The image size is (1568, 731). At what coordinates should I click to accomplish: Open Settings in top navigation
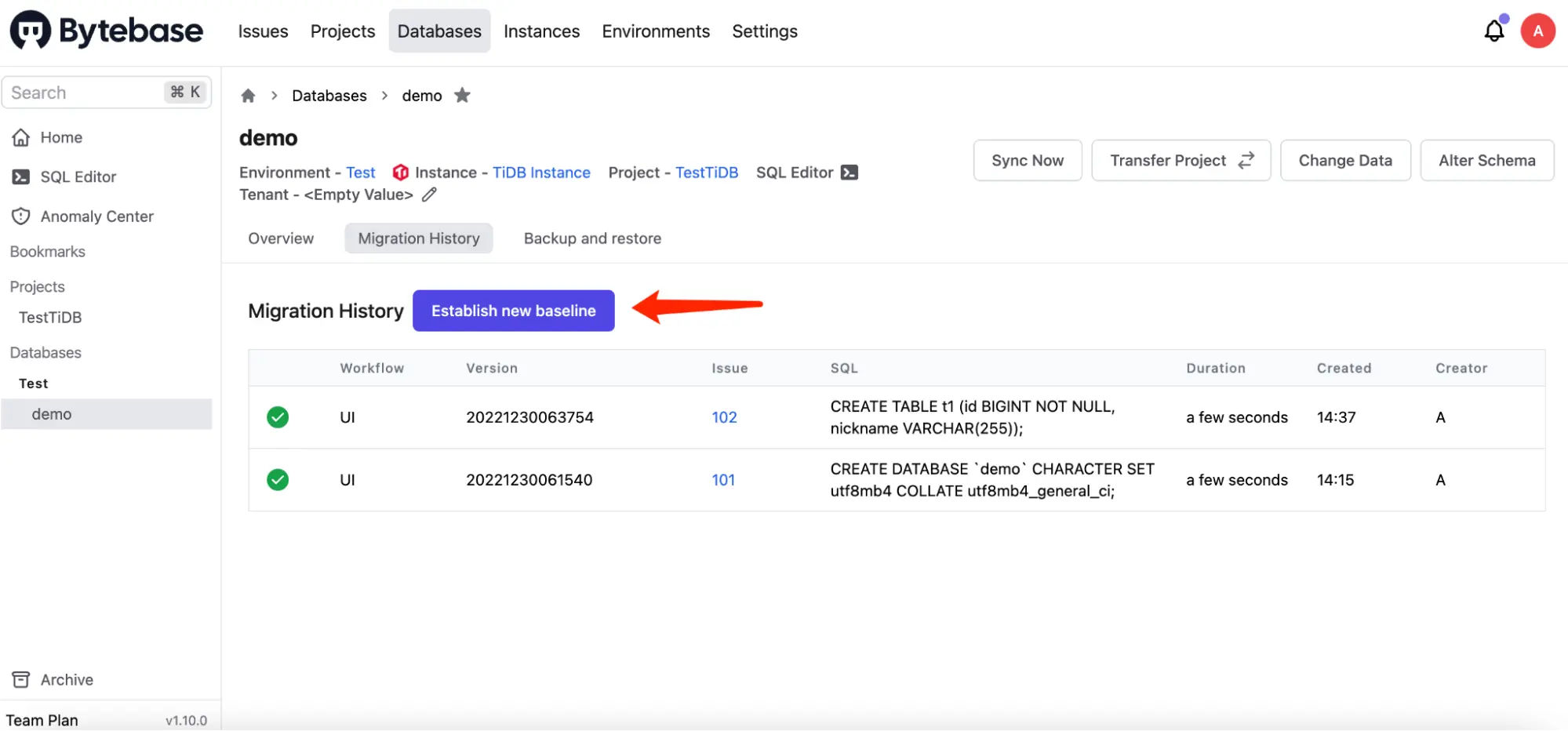[x=765, y=31]
